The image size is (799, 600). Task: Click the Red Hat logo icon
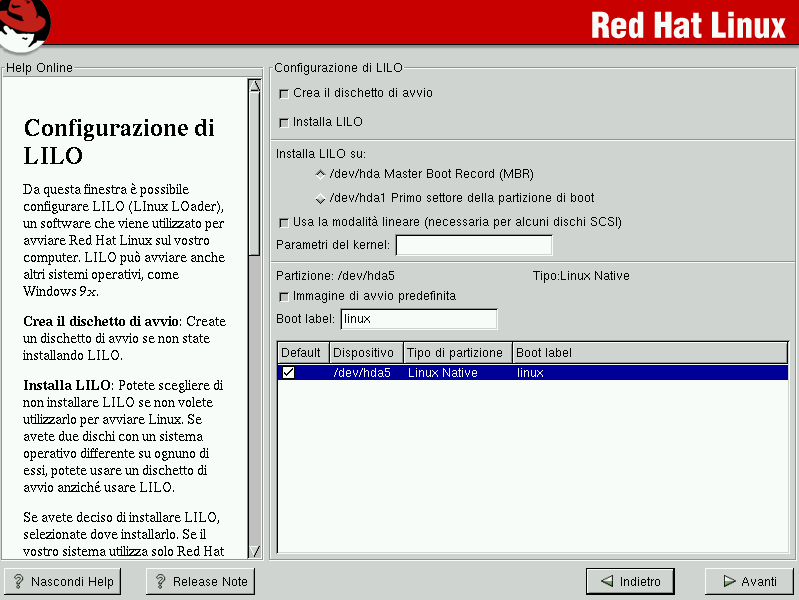click(x=26, y=25)
